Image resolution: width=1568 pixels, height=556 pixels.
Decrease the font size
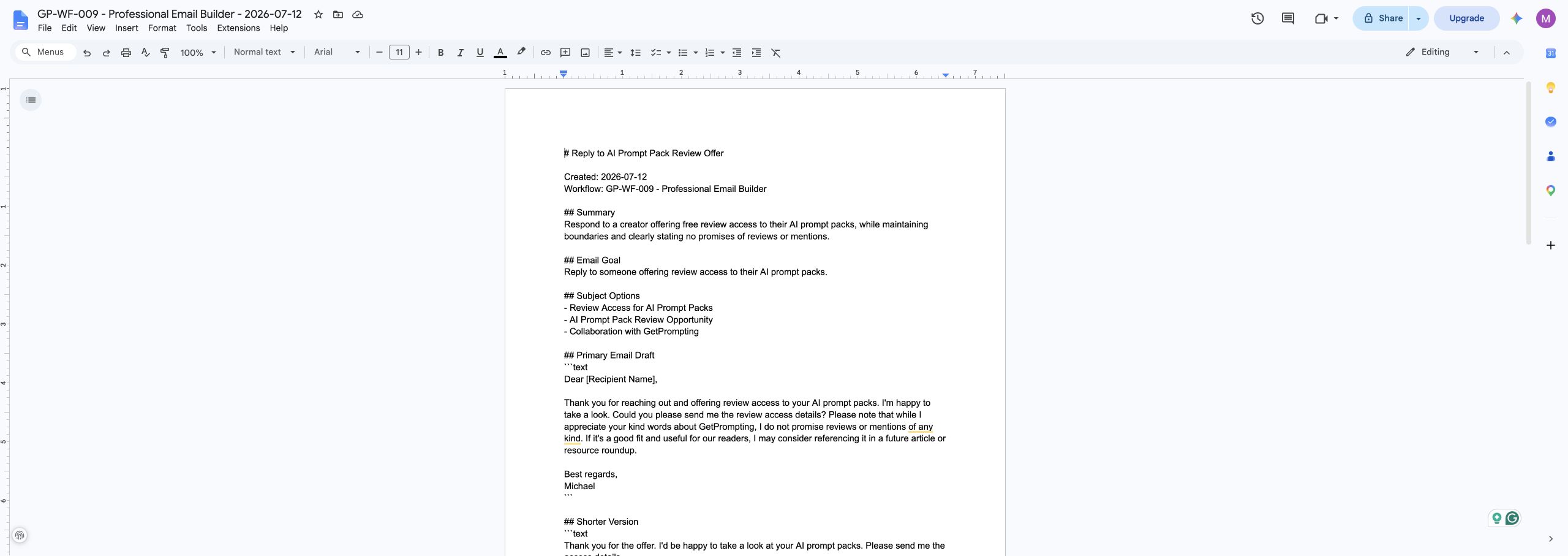point(379,53)
